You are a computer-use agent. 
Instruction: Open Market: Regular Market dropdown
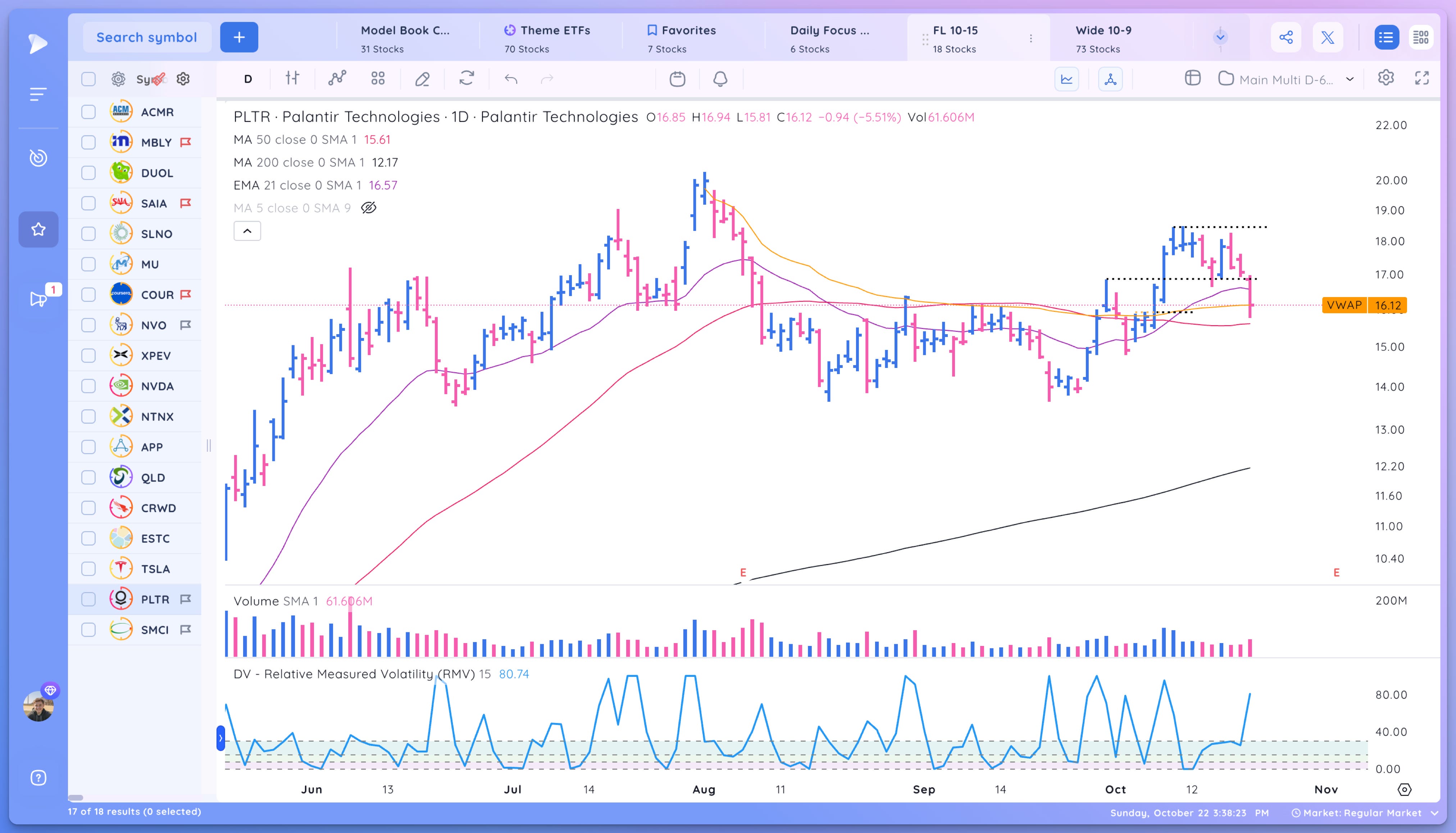point(1365,813)
